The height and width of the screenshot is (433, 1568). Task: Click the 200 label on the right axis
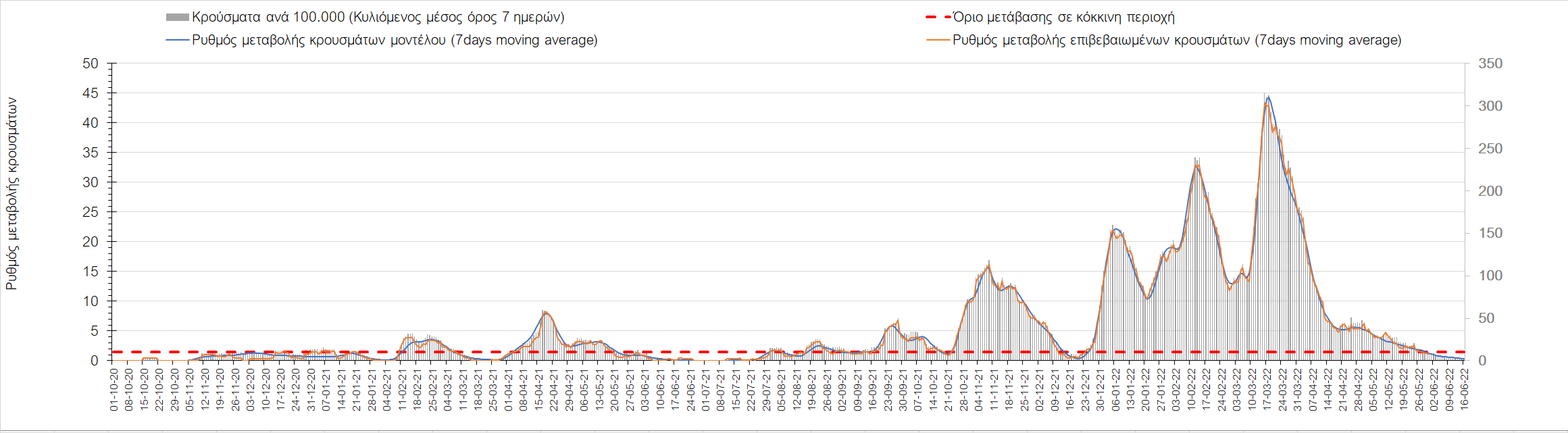click(1490, 191)
